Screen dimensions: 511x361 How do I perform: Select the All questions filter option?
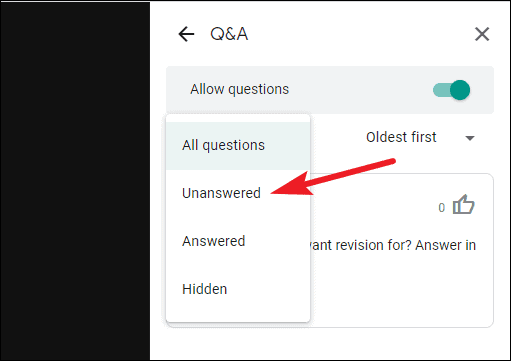(238, 146)
